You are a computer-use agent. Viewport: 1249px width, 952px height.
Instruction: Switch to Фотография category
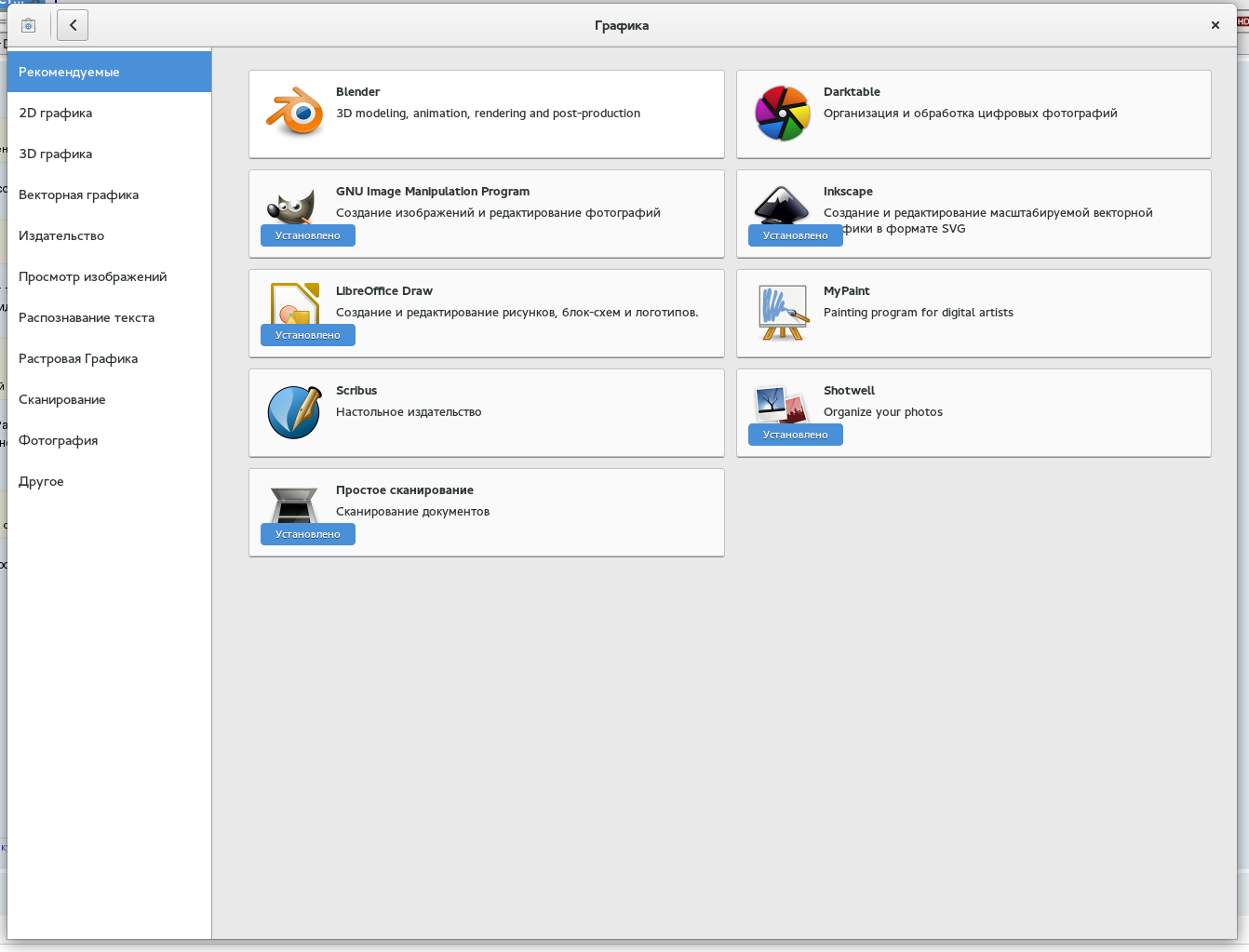[x=109, y=440]
